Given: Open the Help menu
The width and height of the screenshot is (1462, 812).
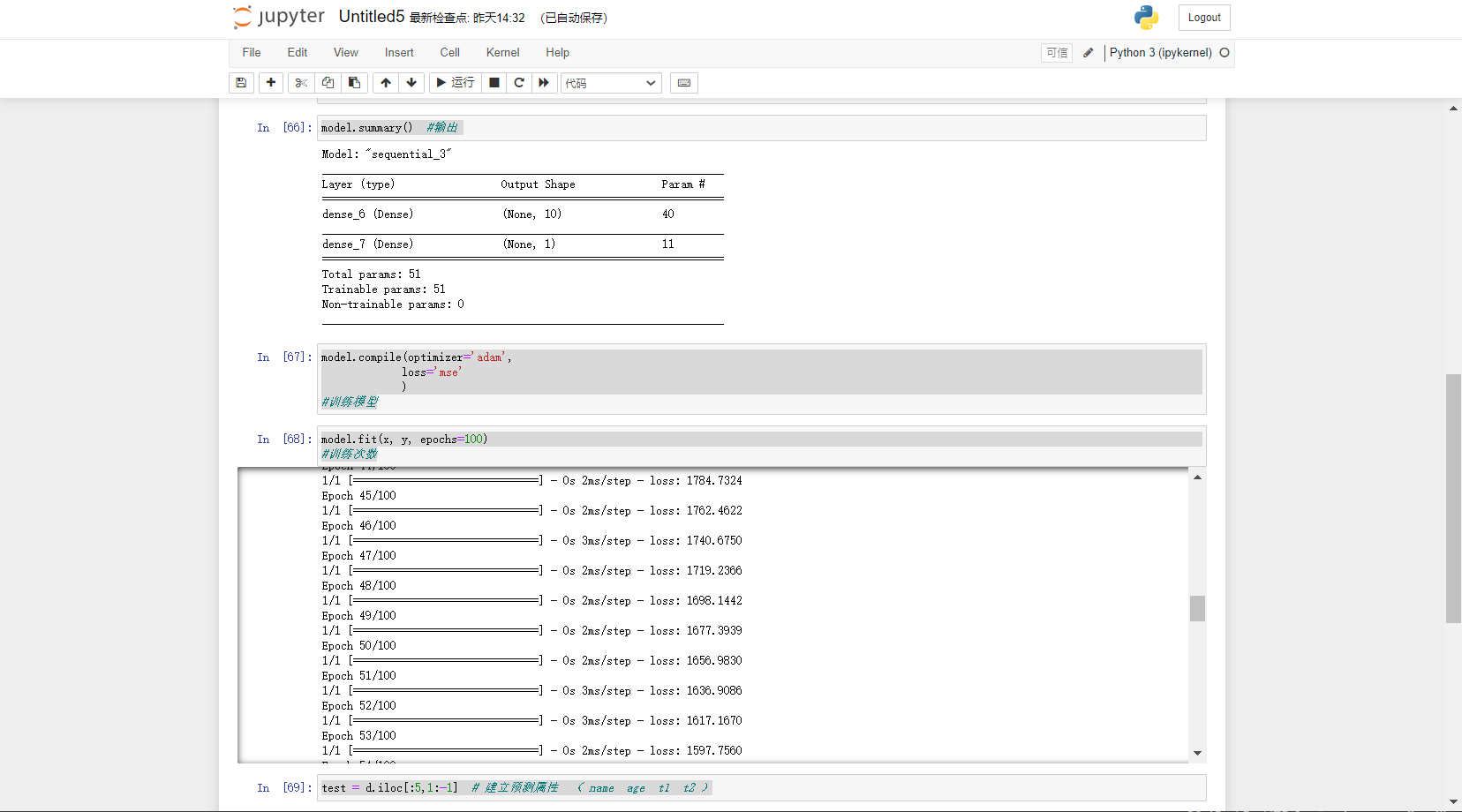Looking at the screenshot, I should 558,53.
